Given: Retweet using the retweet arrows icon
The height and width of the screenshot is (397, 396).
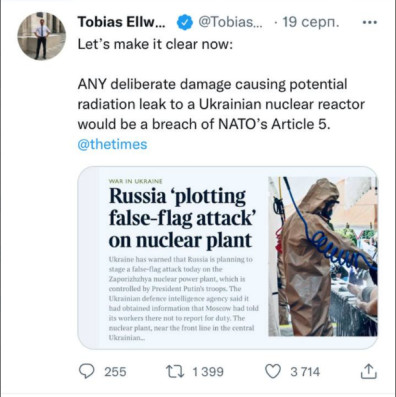Looking at the screenshot, I should tap(175, 371).
